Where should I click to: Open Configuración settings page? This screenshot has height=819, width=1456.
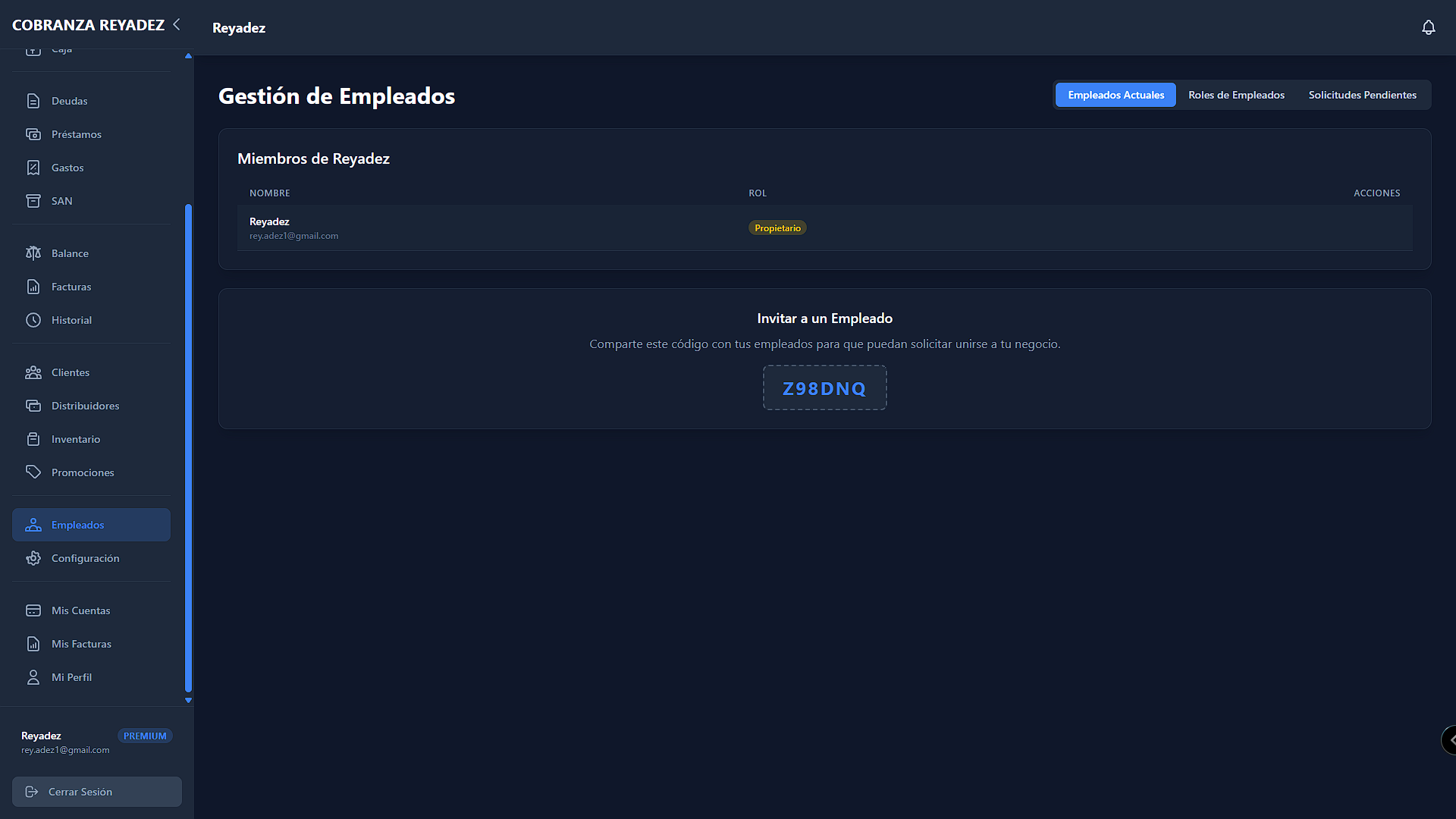91,558
